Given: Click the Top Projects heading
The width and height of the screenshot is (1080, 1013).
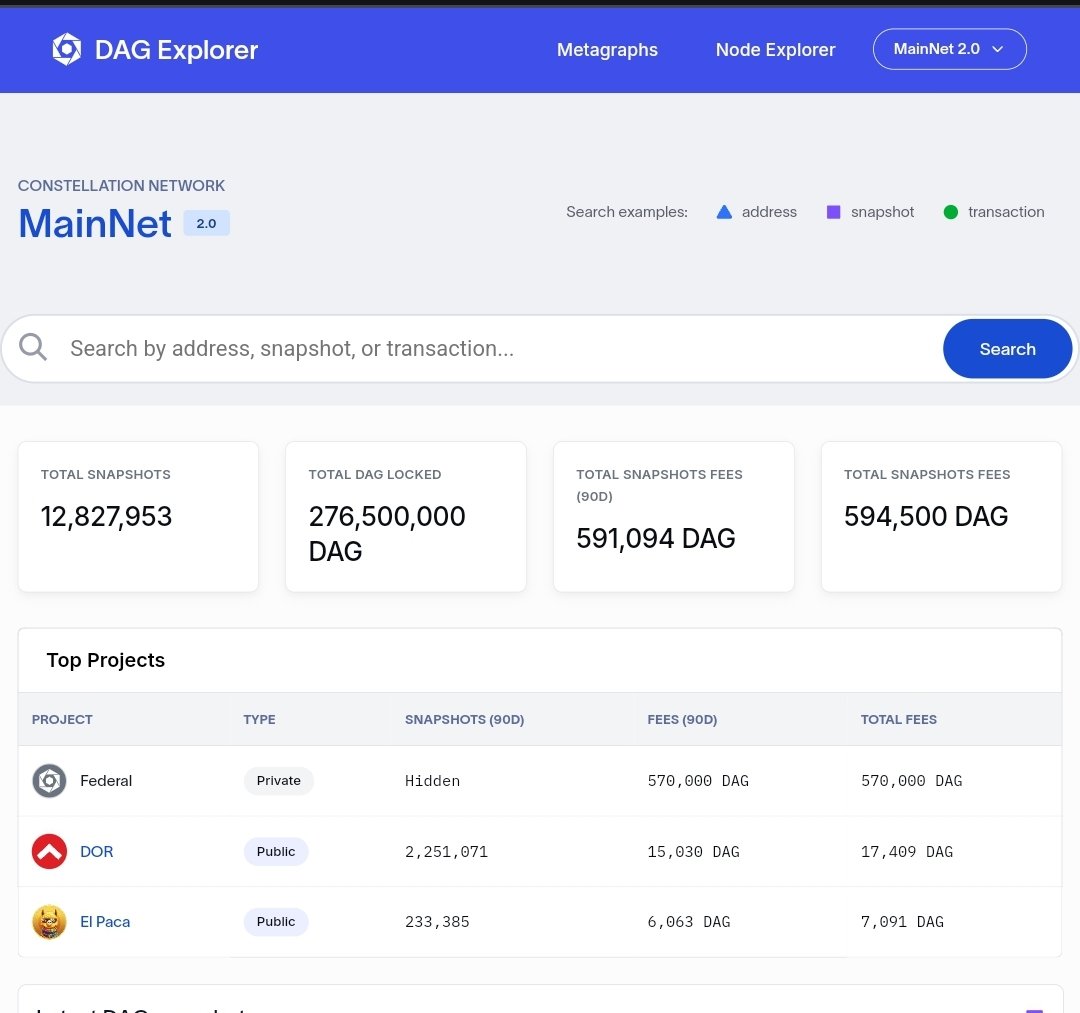Looking at the screenshot, I should (x=105, y=660).
